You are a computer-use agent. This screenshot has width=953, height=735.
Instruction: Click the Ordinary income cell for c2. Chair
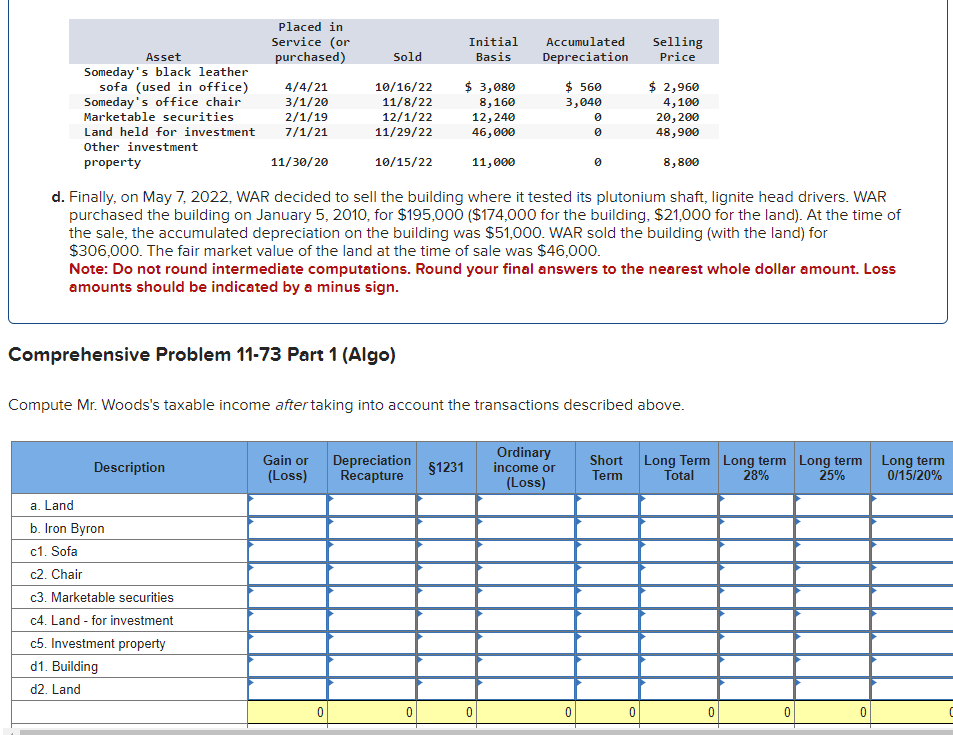pyautogui.click(x=523, y=574)
